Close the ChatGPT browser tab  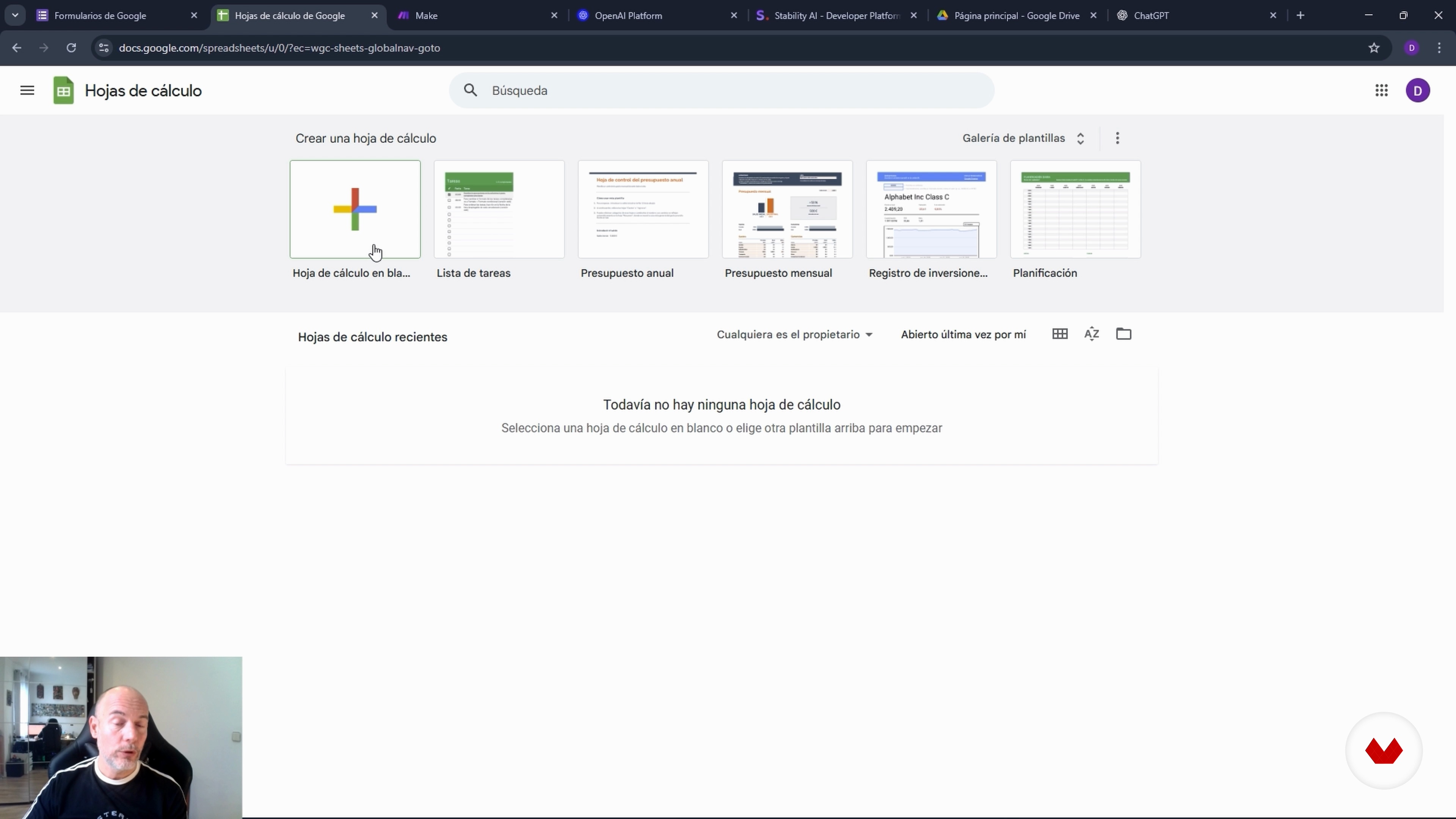[x=1273, y=16]
